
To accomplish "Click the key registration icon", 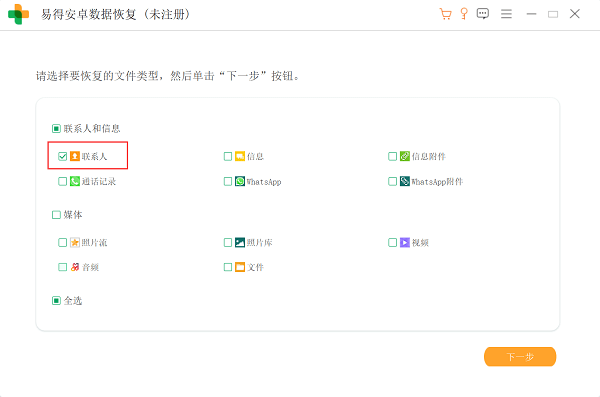I will click(x=464, y=14).
